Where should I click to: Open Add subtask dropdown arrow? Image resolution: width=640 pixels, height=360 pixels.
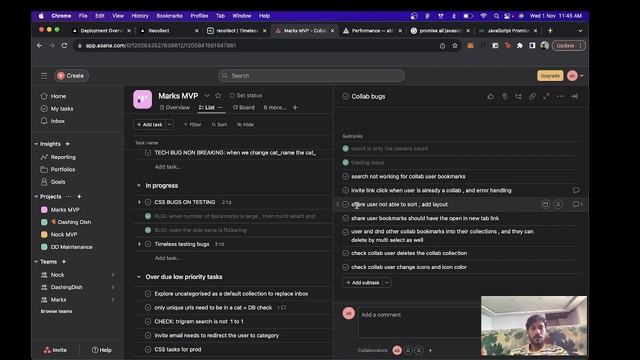[387, 282]
